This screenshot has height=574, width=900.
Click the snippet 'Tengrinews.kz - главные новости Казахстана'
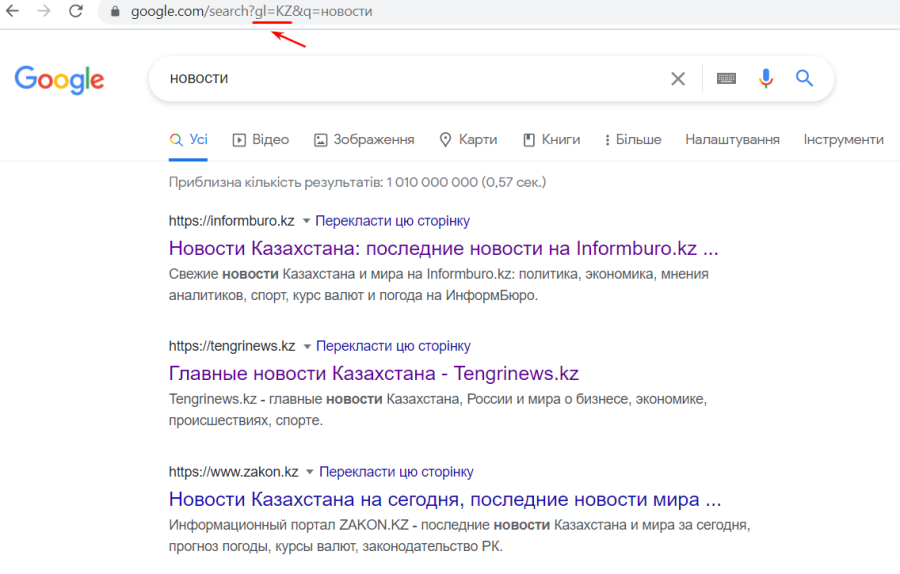[x=437, y=410]
